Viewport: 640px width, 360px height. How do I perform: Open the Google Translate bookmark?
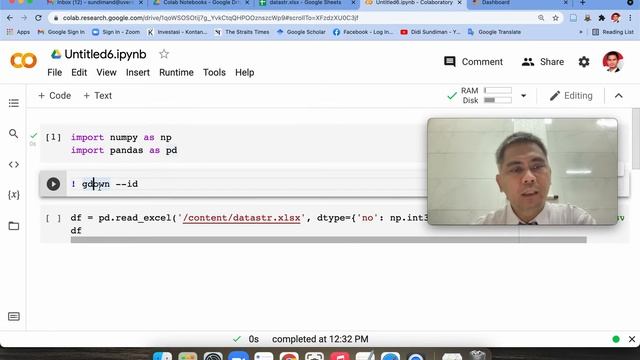pyautogui.click(x=494, y=32)
